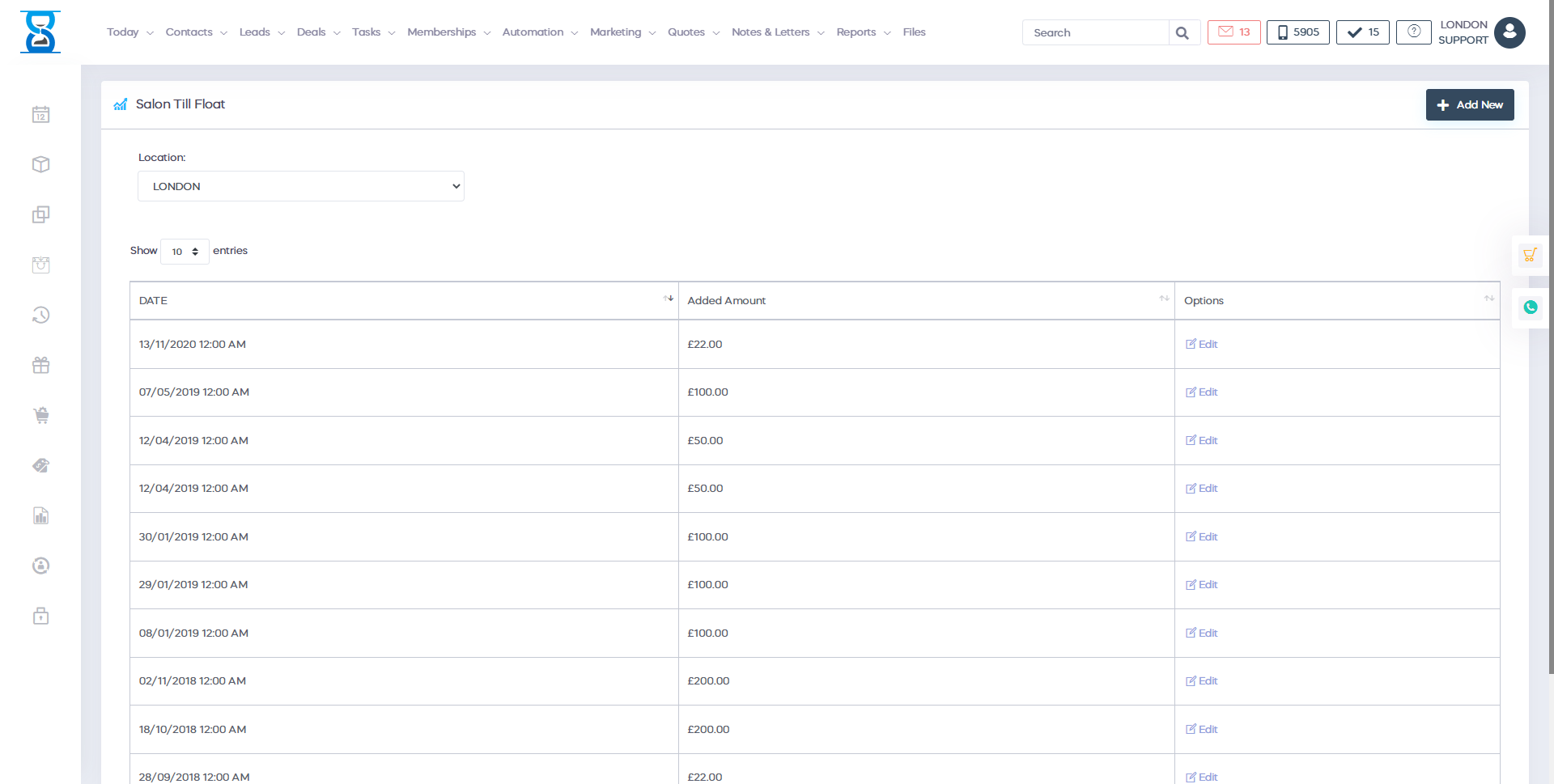Open the Memberships menu
This screenshot has width=1554, height=784.
pos(448,32)
